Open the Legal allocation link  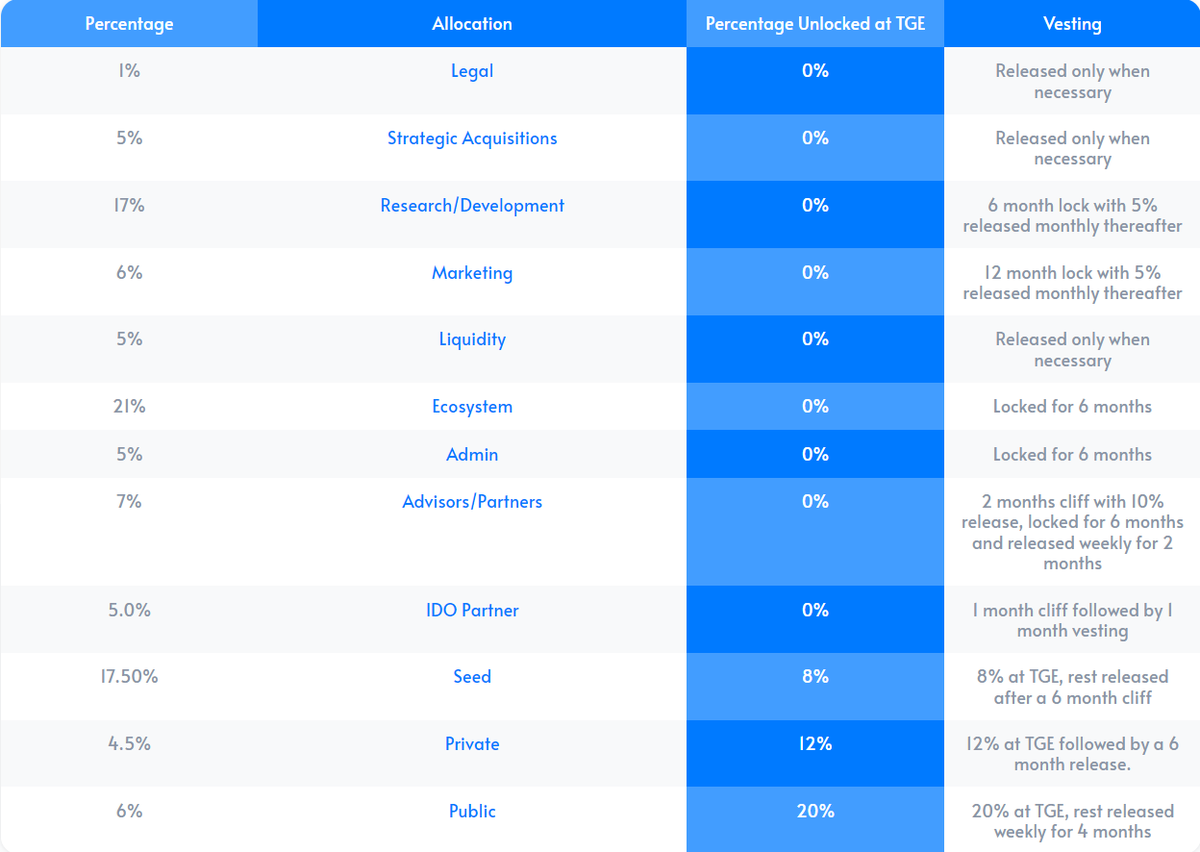click(x=472, y=71)
